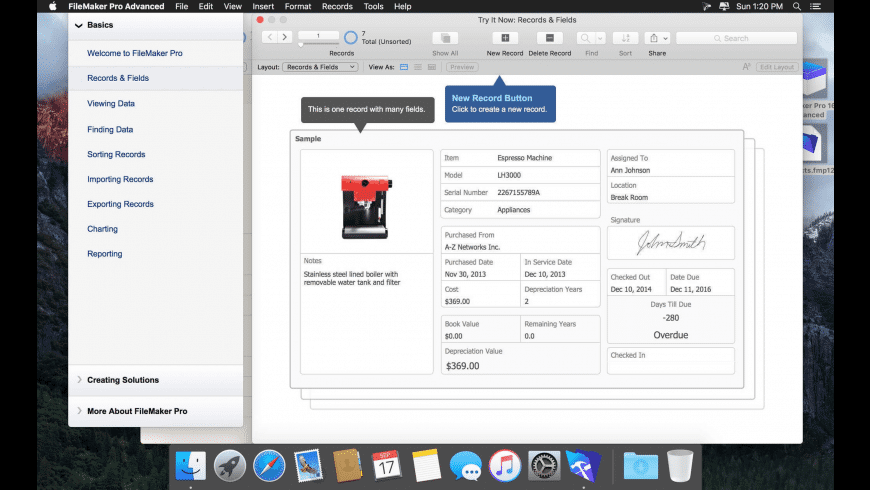Switch to Table view icon
The height and width of the screenshot is (490, 870).
[x=432, y=67]
